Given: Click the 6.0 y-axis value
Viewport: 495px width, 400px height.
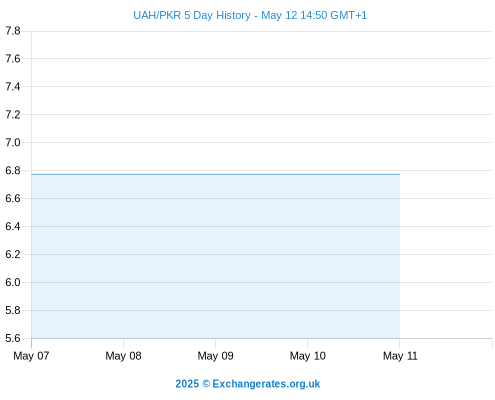Looking at the screenshot, I should (x=13, y=283).
